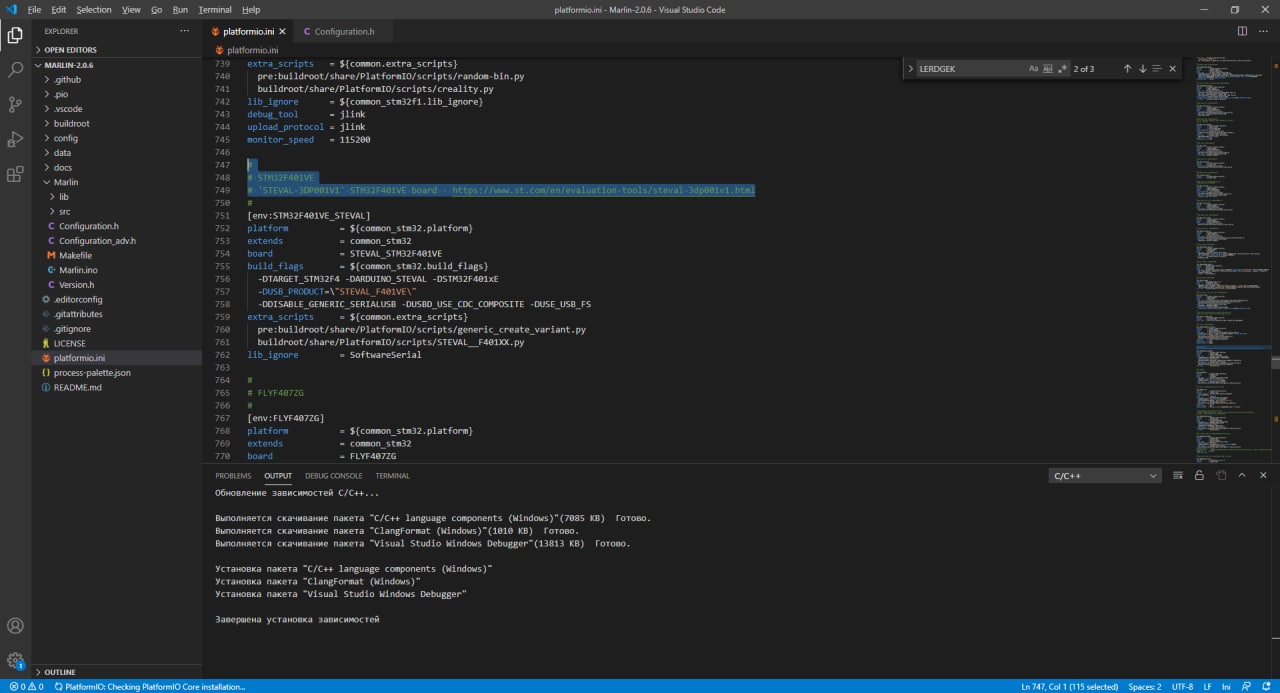This screenshot has width=1280, height=693.
Task: Toggle Find in Selection option
Action: (x=1157, y=69)
